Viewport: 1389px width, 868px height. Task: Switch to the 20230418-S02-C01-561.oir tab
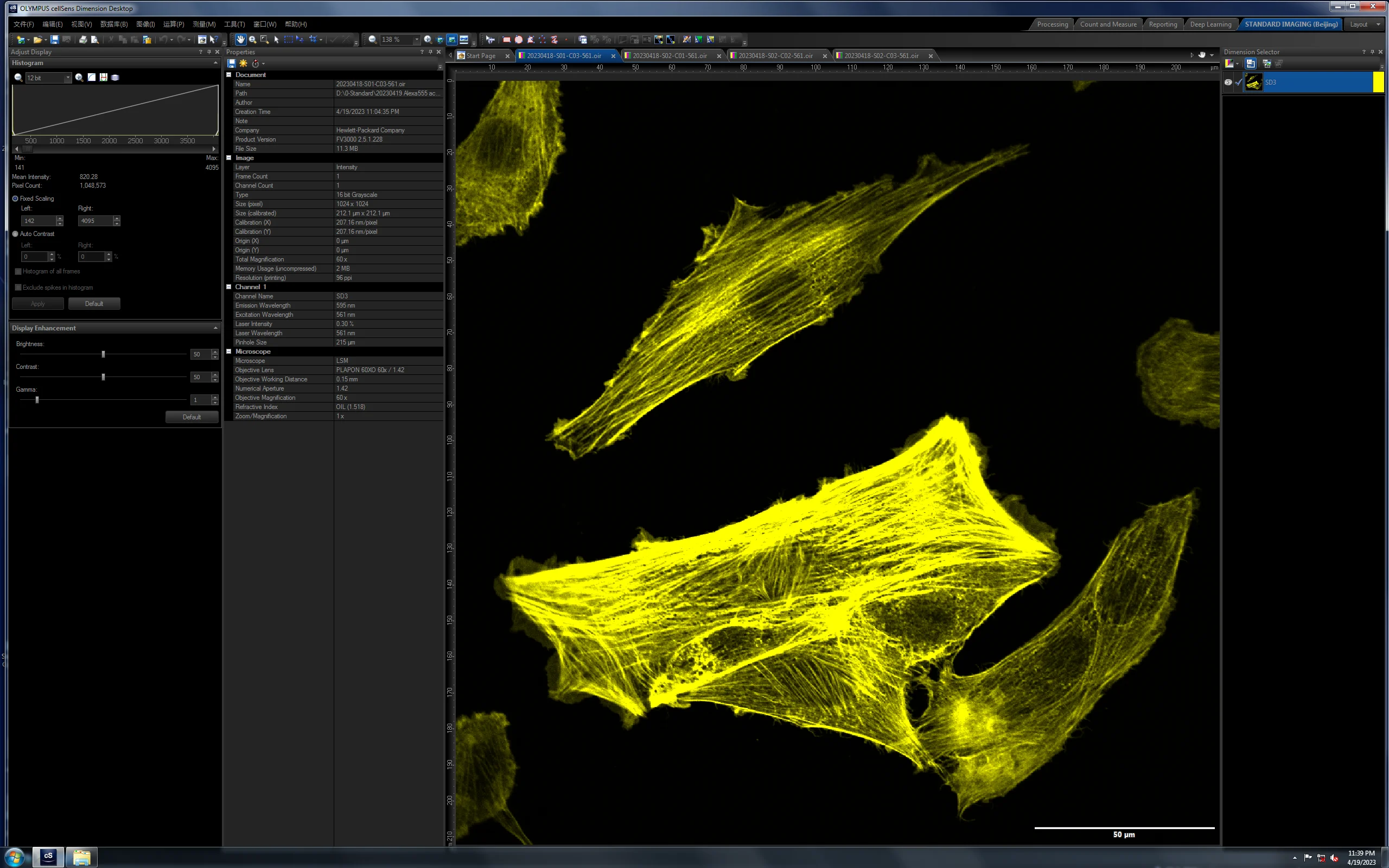pyautogui.click(x=669, y=56)
